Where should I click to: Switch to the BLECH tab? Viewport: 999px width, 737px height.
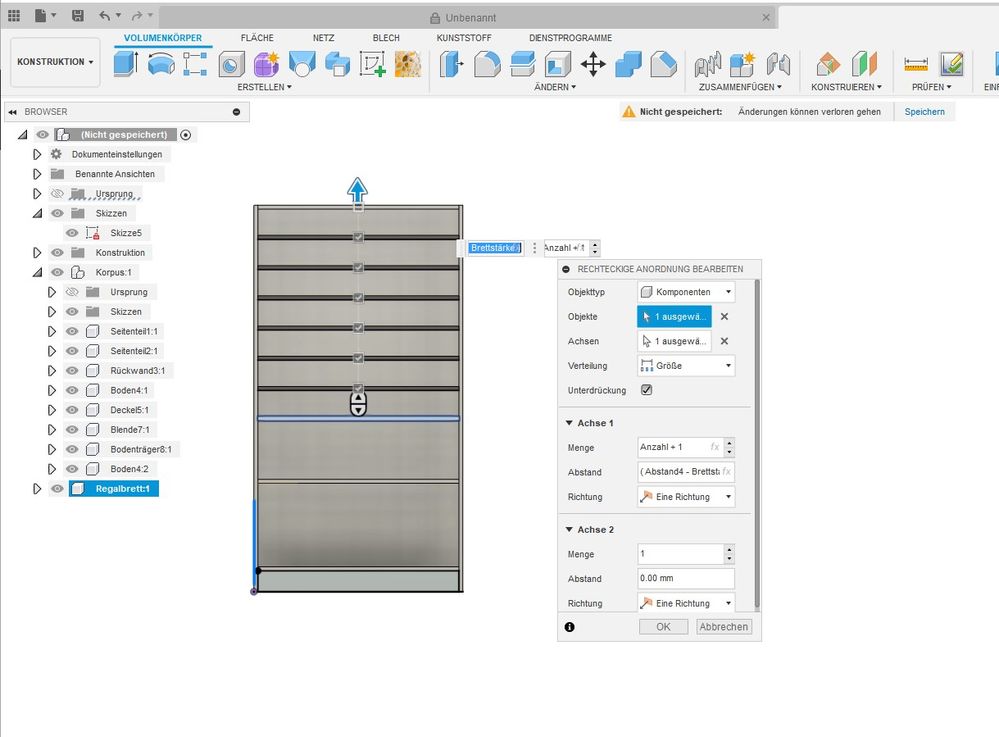tap(386, 38)
